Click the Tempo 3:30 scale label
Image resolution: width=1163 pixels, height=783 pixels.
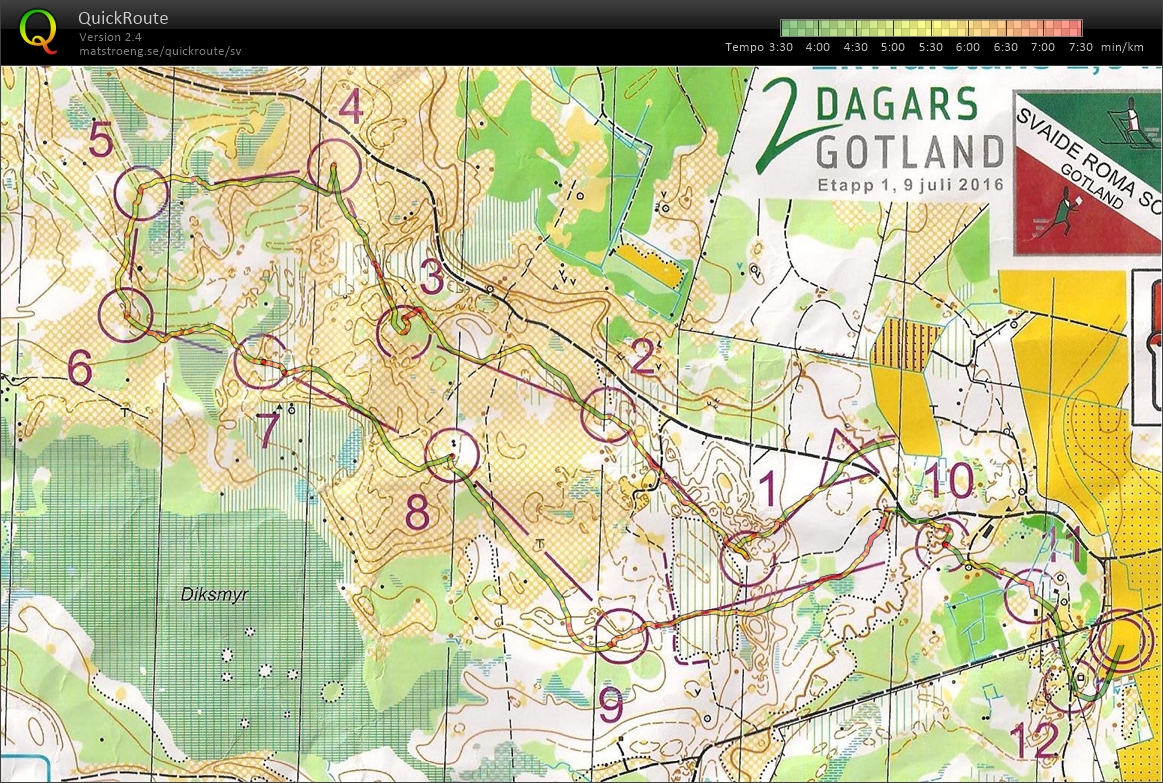[x=759, y=47]
